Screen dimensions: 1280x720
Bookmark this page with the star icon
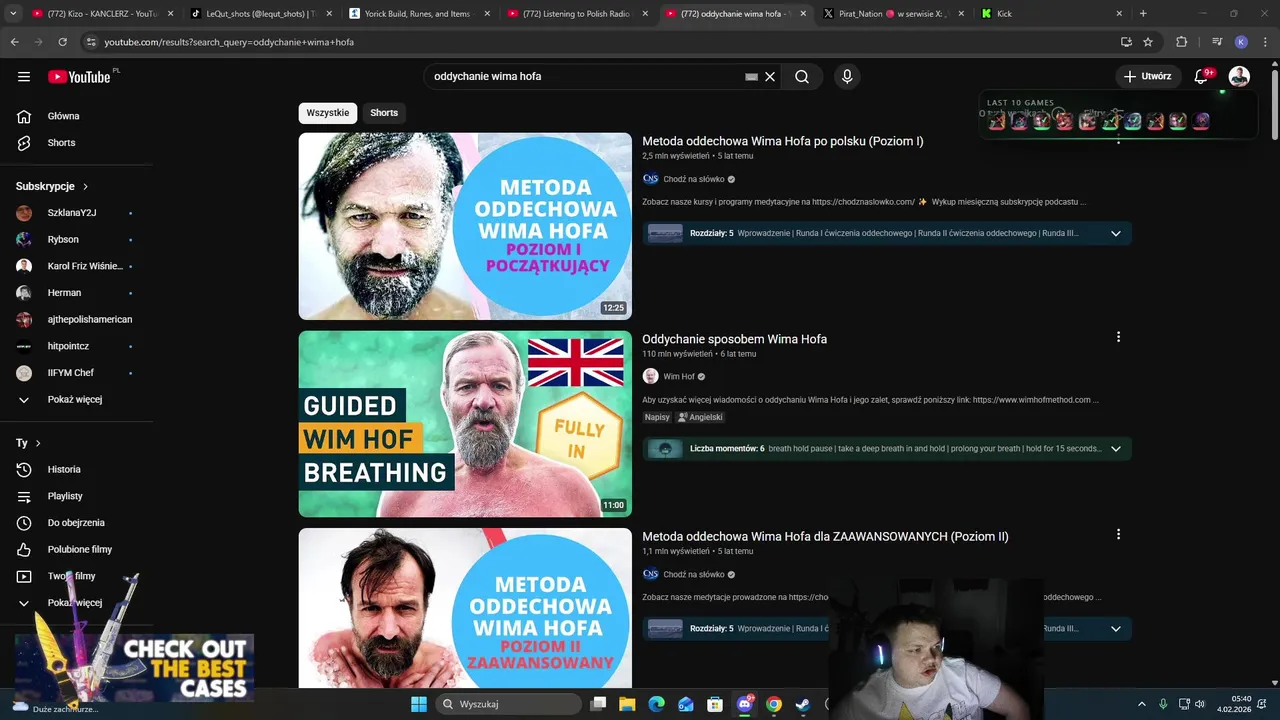point(1148,42)
